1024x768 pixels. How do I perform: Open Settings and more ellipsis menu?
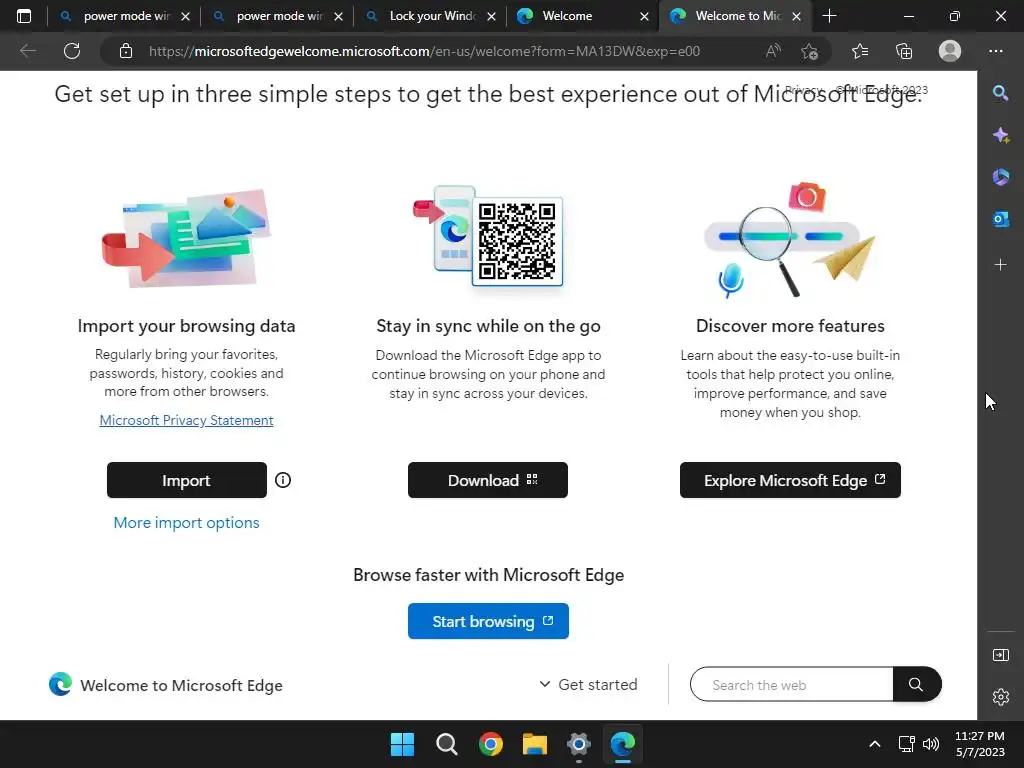(x=996, y=51)
